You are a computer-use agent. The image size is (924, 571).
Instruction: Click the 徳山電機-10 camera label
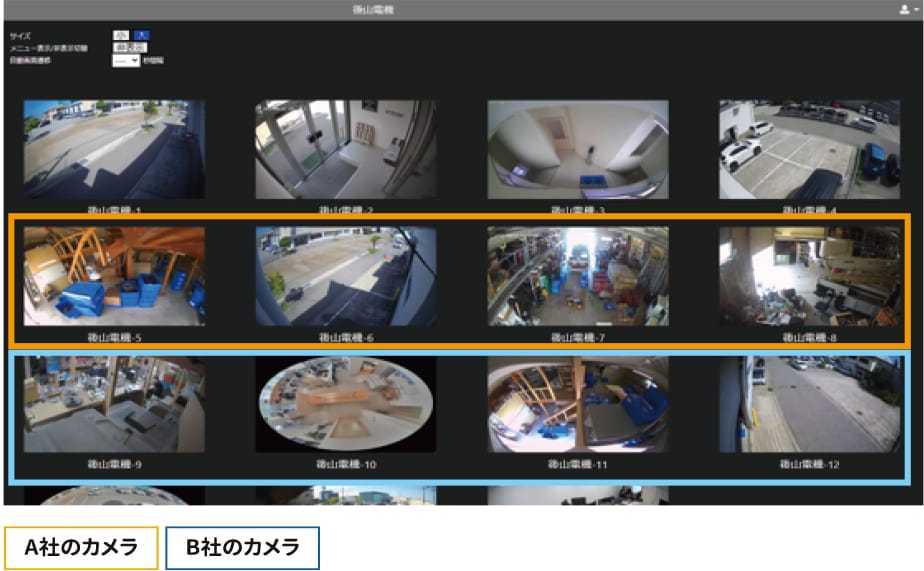point(346,464)
